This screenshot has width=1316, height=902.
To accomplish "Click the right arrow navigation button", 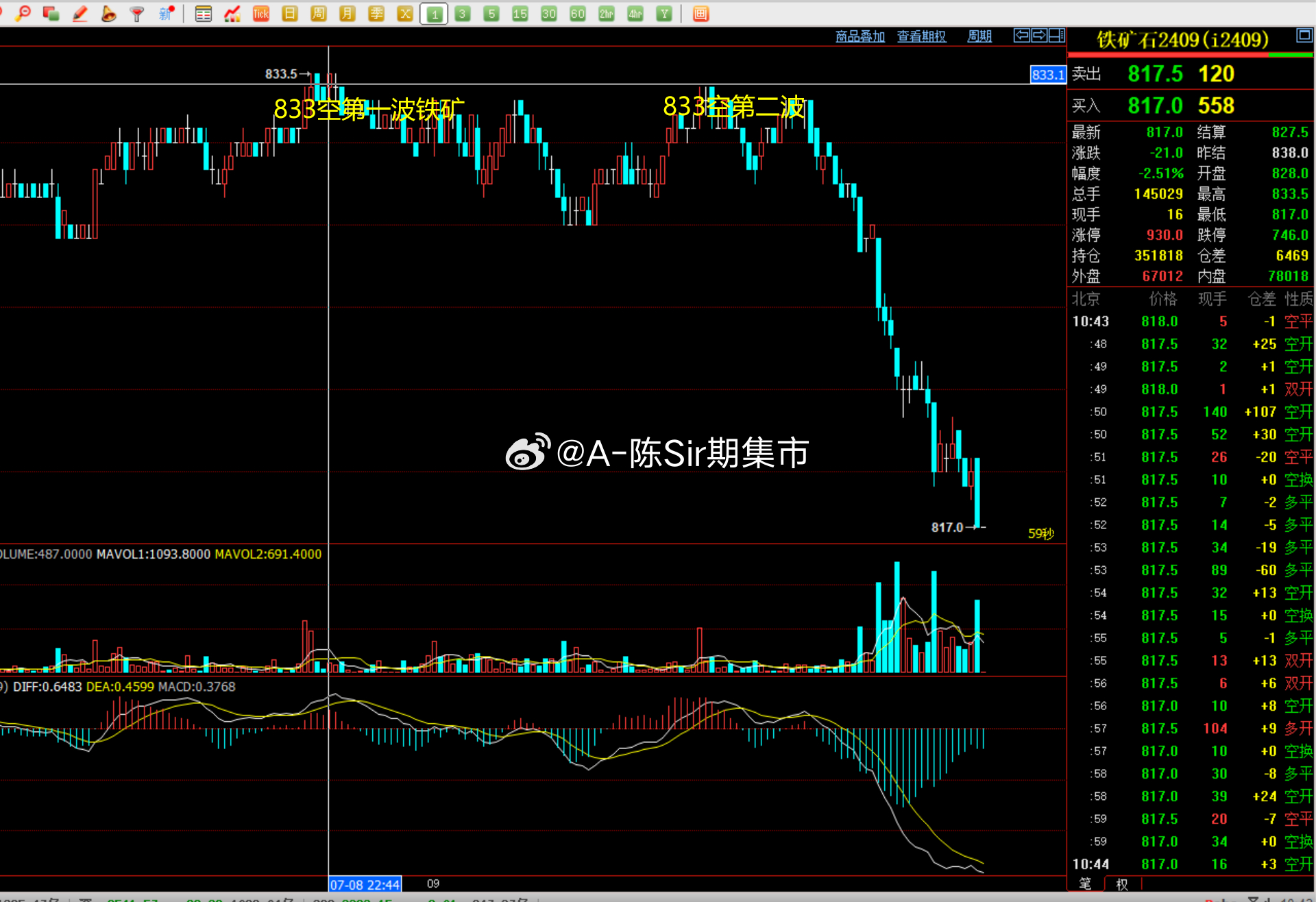I will tap(1040, 35).
